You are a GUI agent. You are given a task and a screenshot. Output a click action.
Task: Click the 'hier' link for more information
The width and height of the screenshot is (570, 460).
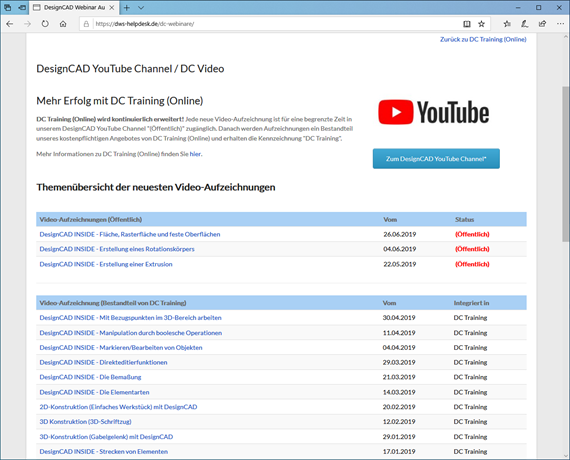point(195,154)
